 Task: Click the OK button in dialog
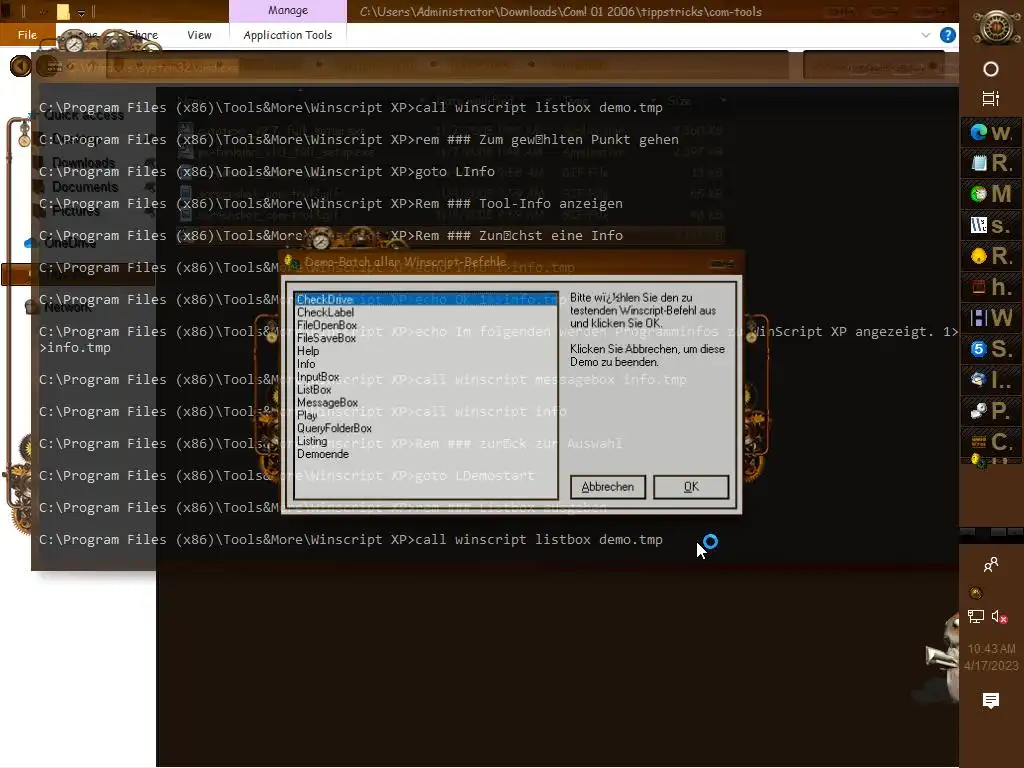point(691,487)
